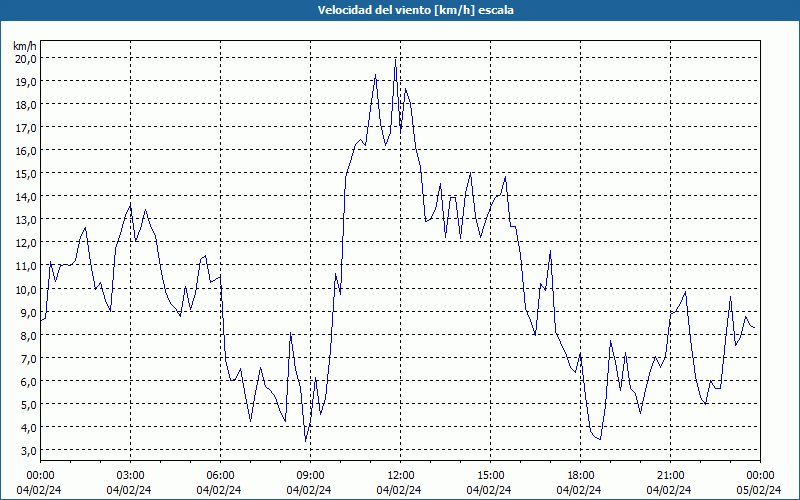This screenshot has height=500, width=800.
Task: Click the '15,0' y-axis value
Action: point(26,173)
